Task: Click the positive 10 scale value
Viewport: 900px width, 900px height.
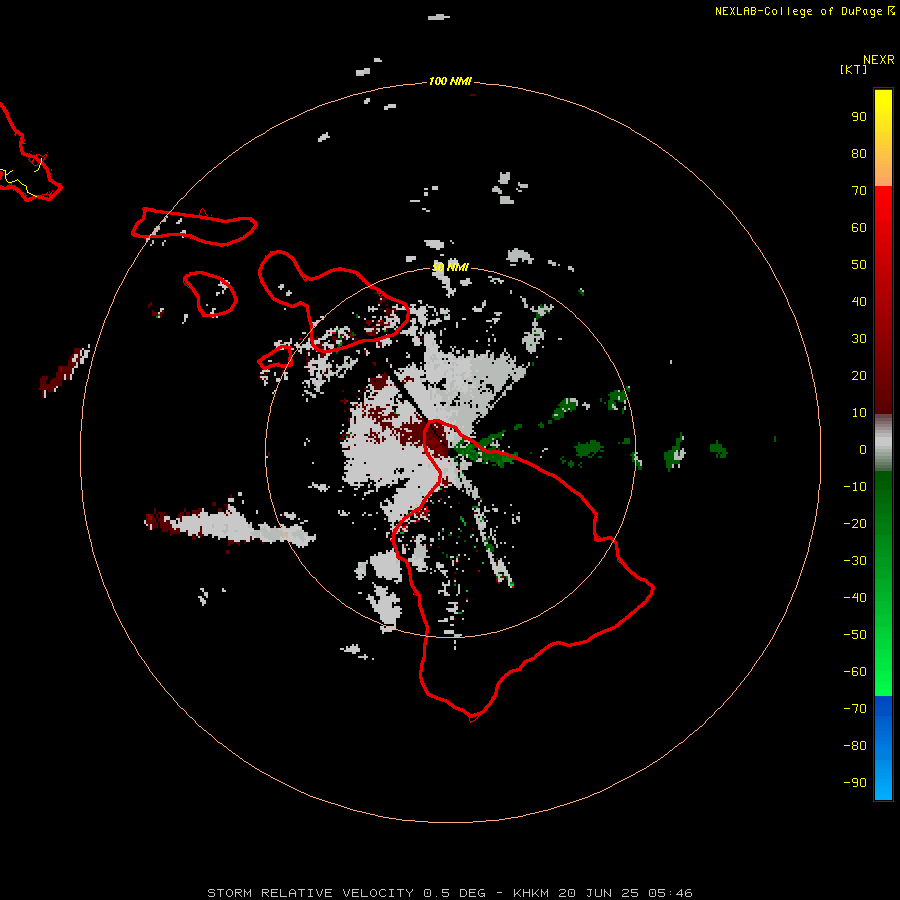Action: 859,413
